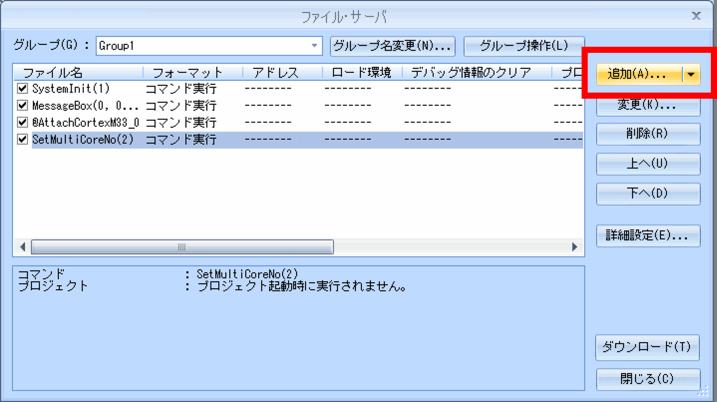Viewport: 717px width, 402px height.
Task: Click the 追加(A)... add button
Action: [x=638, y=75]
